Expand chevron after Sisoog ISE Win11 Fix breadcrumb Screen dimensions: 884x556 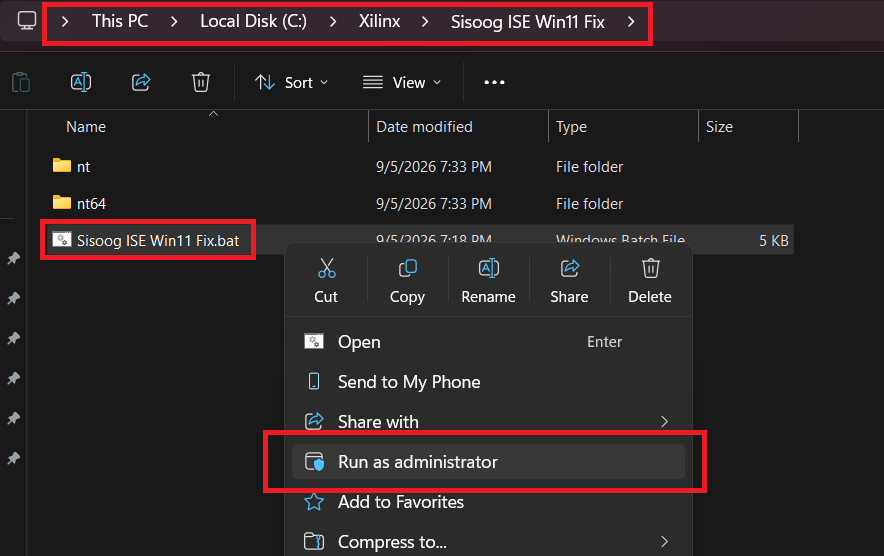click(x=631, y=22)
